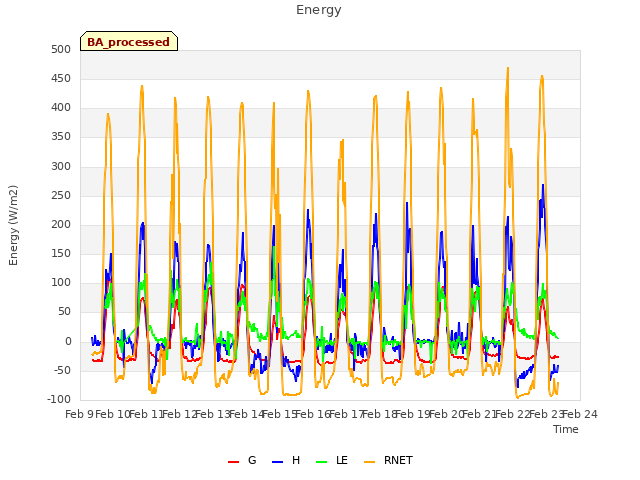Click the H legend label
Screen dimensions: 640x480
point(296,460)
